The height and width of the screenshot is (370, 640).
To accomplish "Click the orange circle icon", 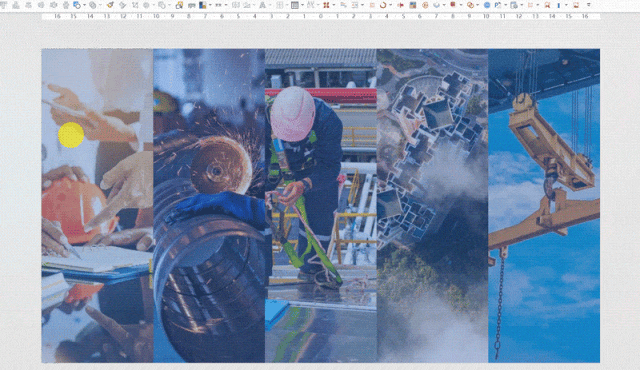I will (425, 5).
